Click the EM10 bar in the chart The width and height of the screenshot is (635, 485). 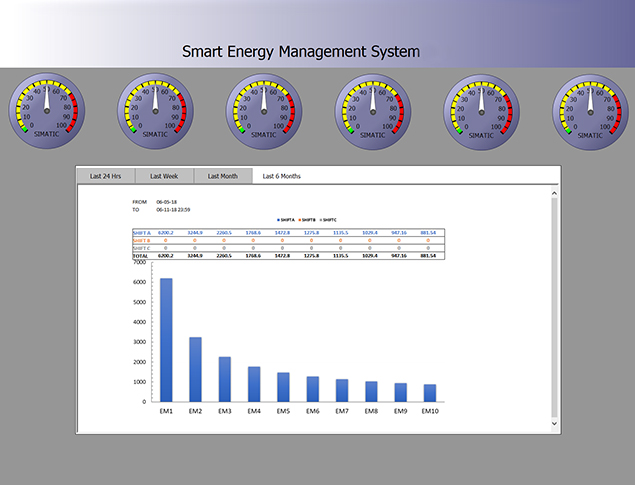pyautogui.click(x=429, y=393)
